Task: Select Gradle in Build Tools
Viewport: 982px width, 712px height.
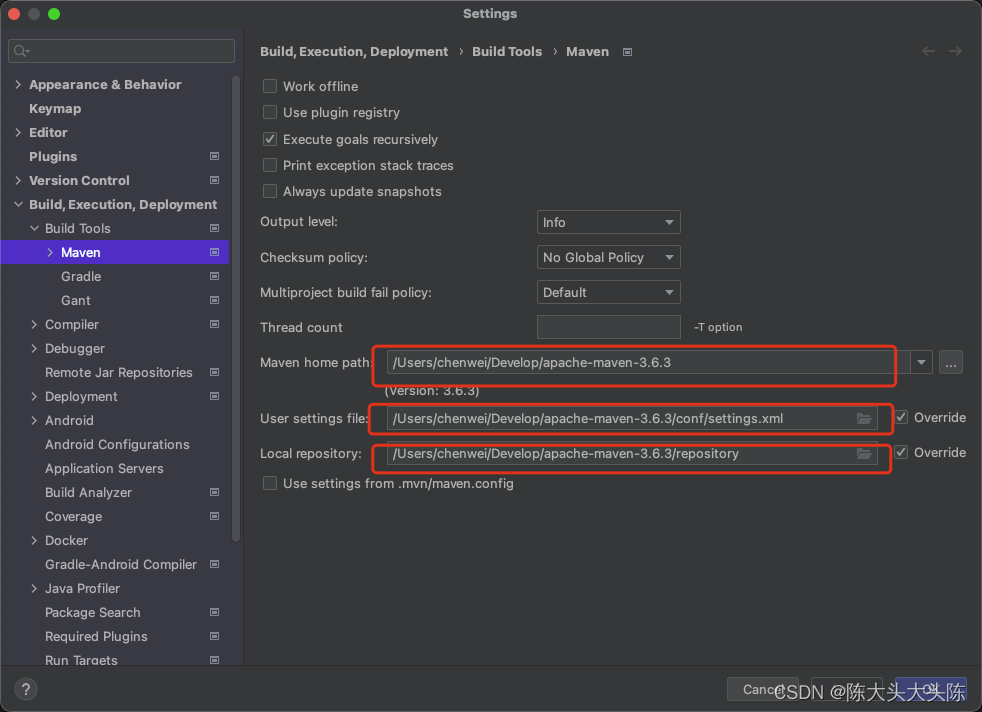Action: [x=81, y=276]
